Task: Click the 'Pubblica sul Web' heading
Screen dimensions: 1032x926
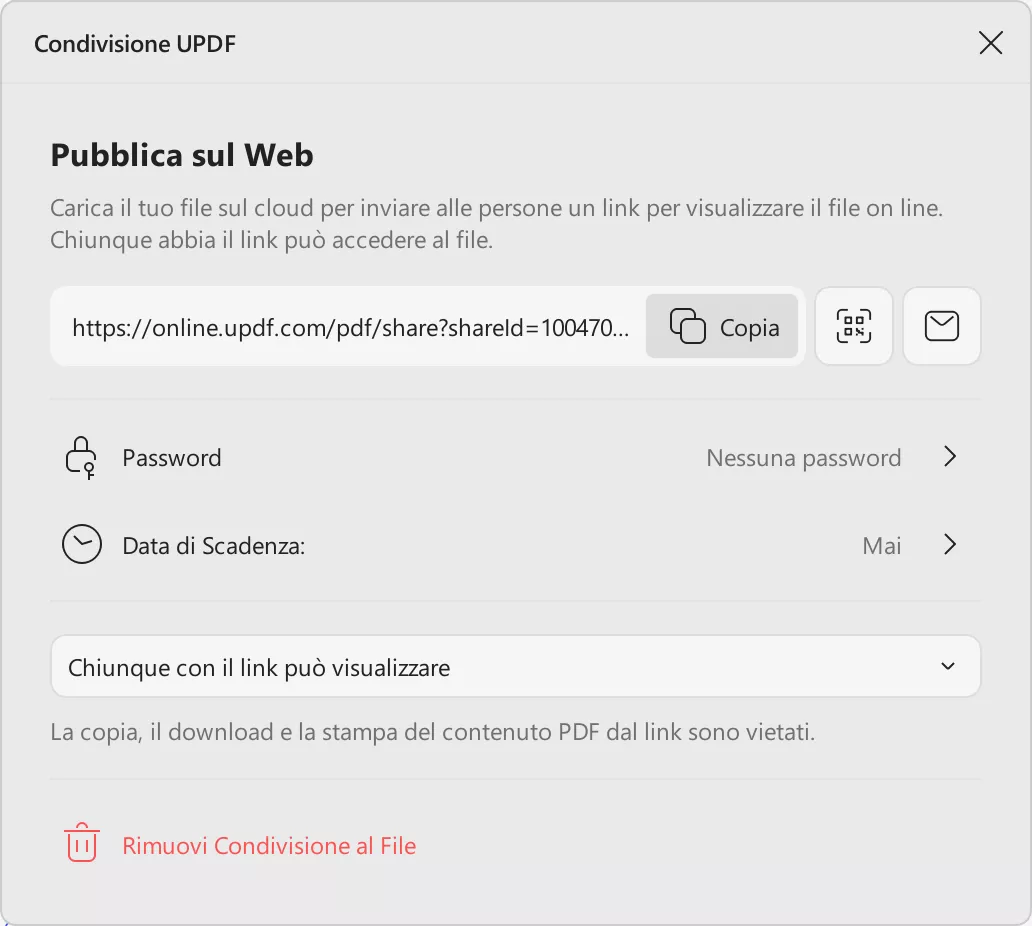Action: 182,155
